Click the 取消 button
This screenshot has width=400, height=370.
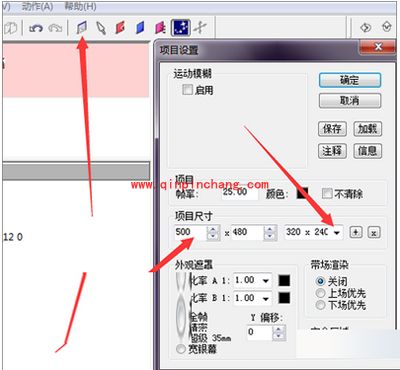350,101
